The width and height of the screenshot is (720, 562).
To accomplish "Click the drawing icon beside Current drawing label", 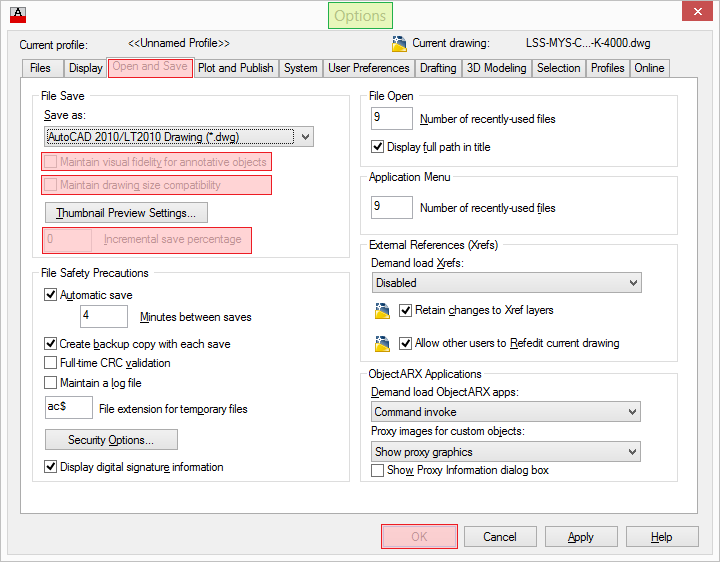I will click(x=399, y=44).
